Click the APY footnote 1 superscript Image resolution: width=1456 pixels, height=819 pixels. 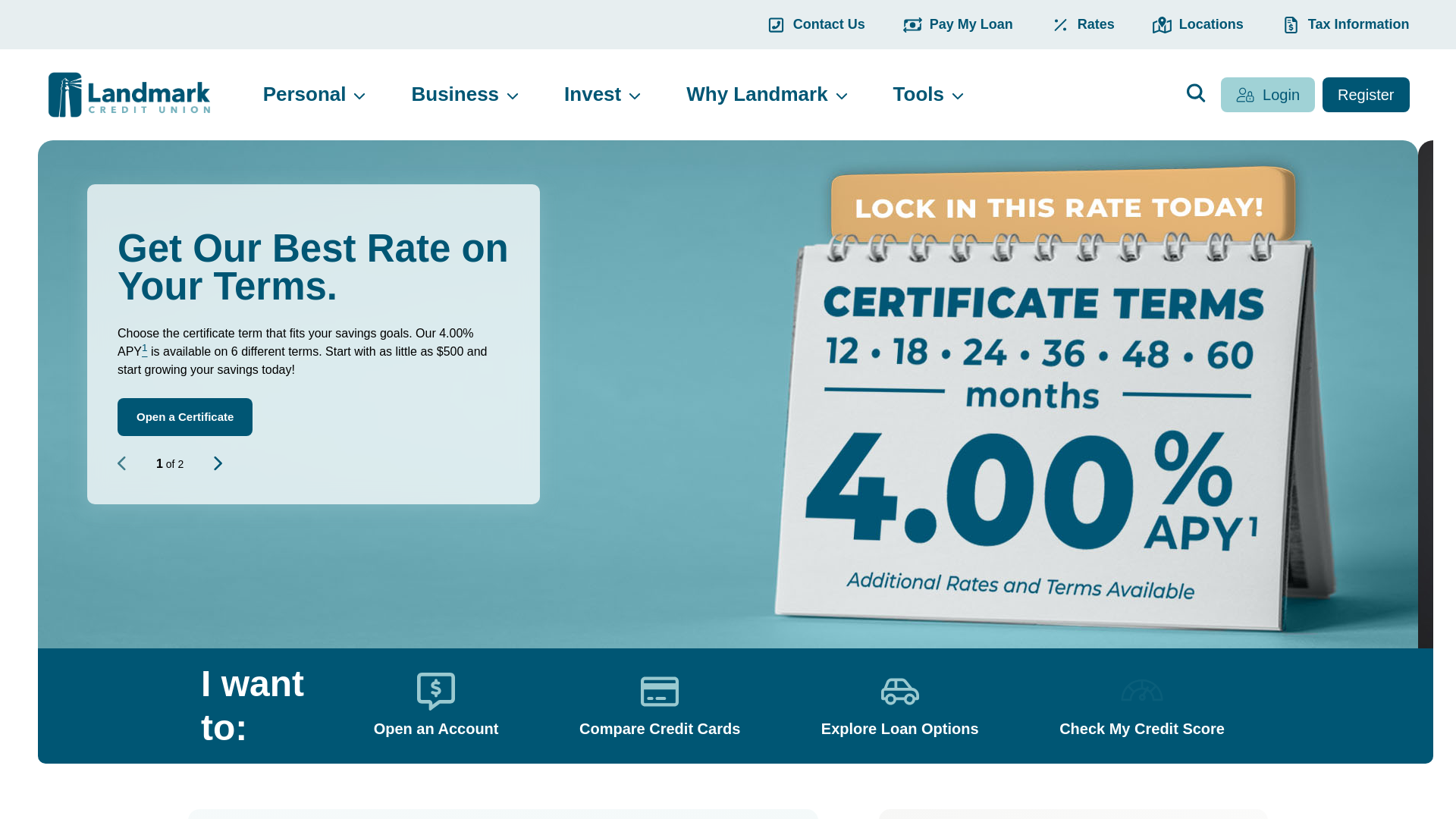click(x=145, y=349)
